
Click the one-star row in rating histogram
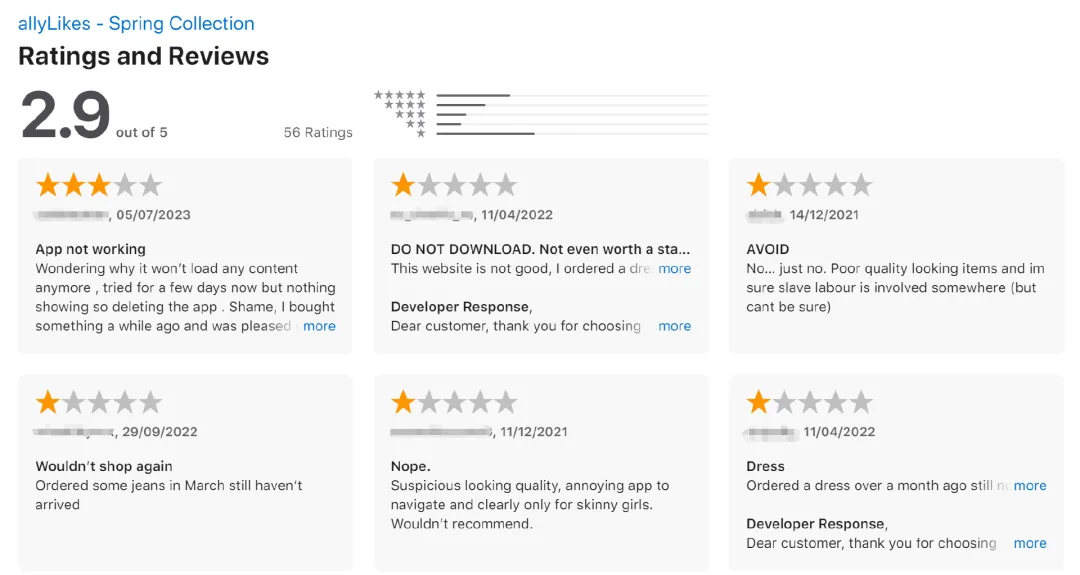[541, 134]
